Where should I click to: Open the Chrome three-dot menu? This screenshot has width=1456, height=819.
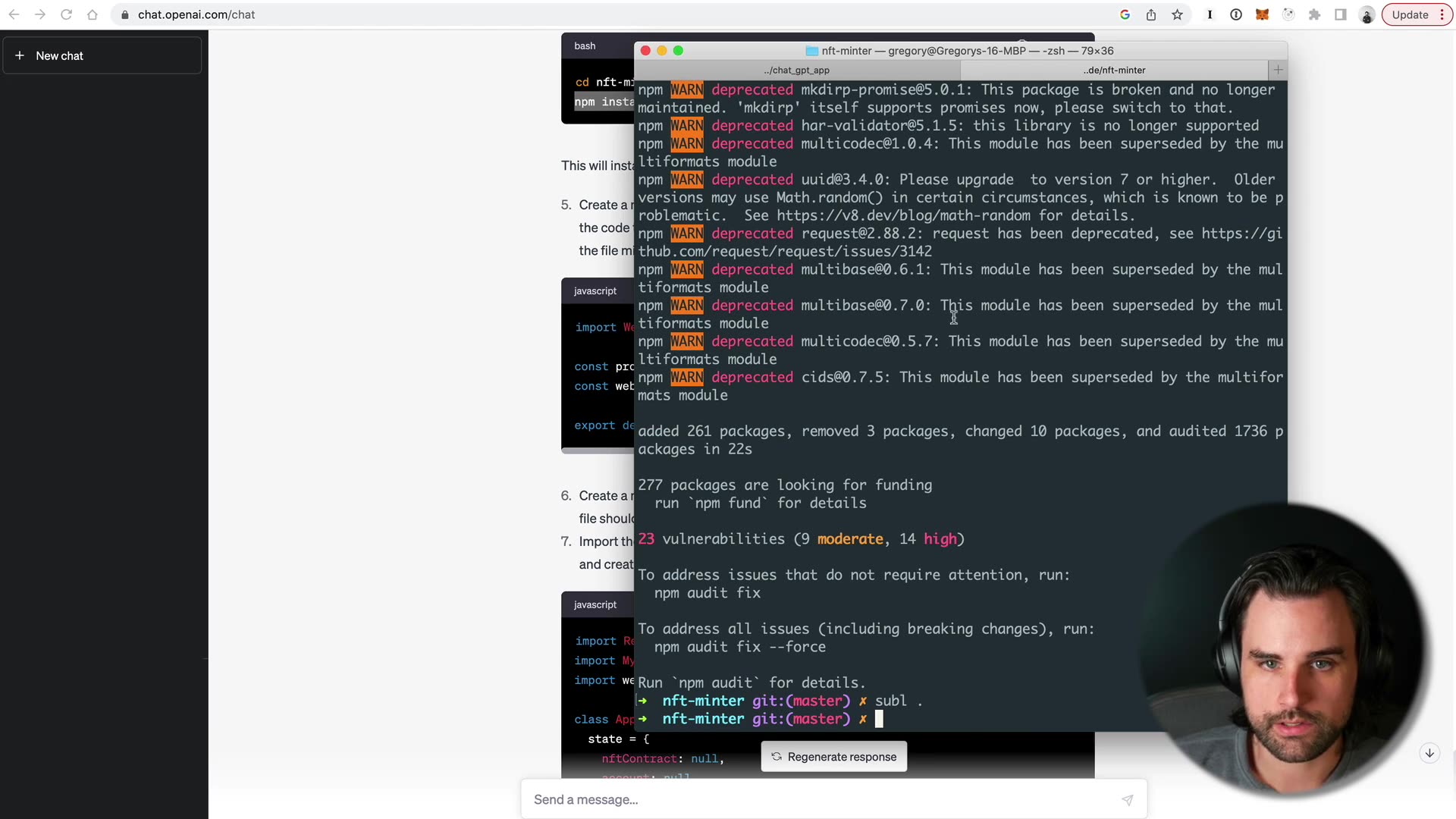1442,14
